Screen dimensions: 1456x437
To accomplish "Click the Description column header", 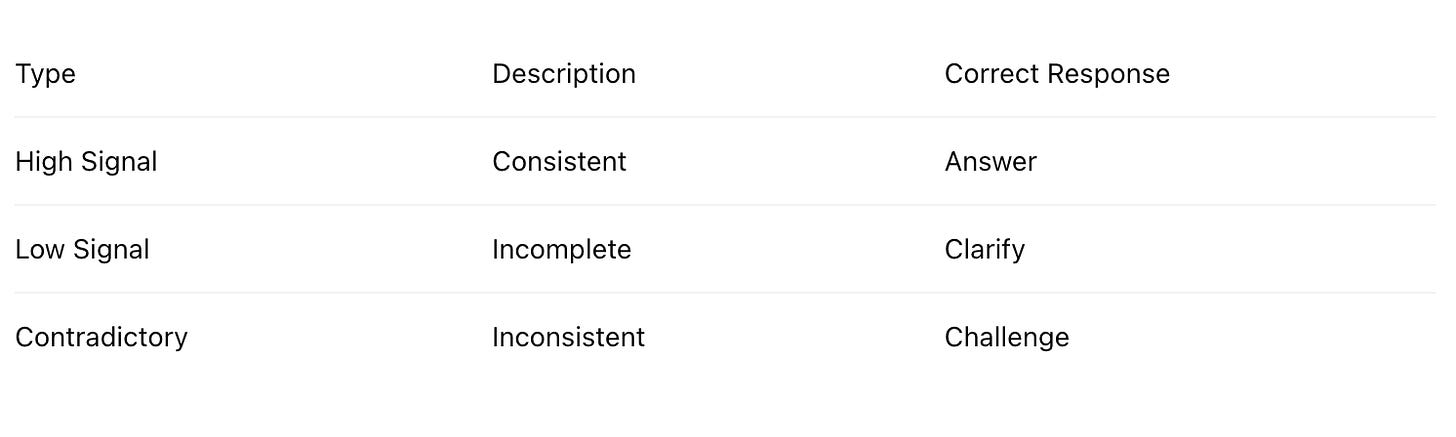I will pos(564,74).
